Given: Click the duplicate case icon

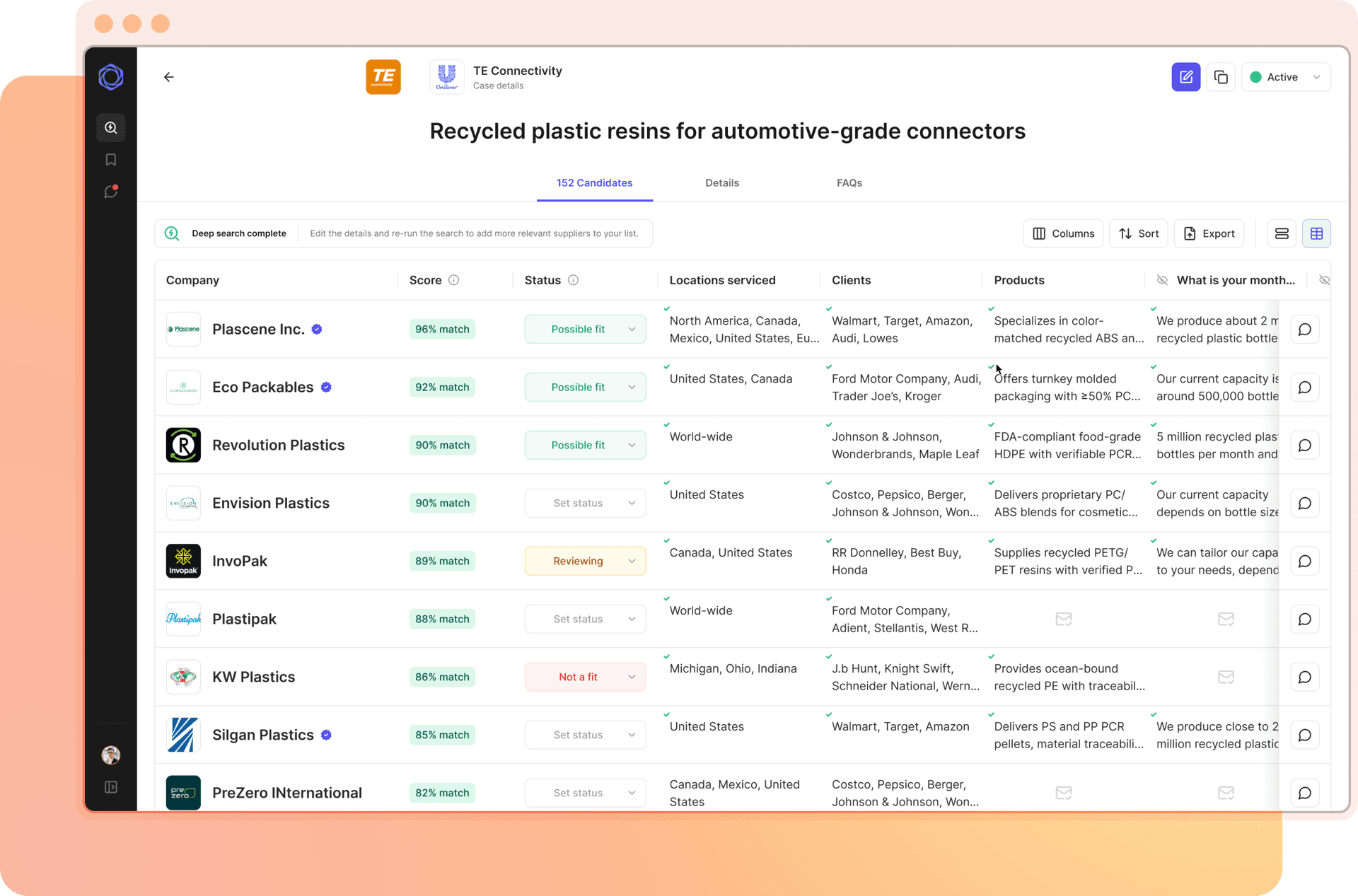Looking at the screenshot, I should 1221,77.
